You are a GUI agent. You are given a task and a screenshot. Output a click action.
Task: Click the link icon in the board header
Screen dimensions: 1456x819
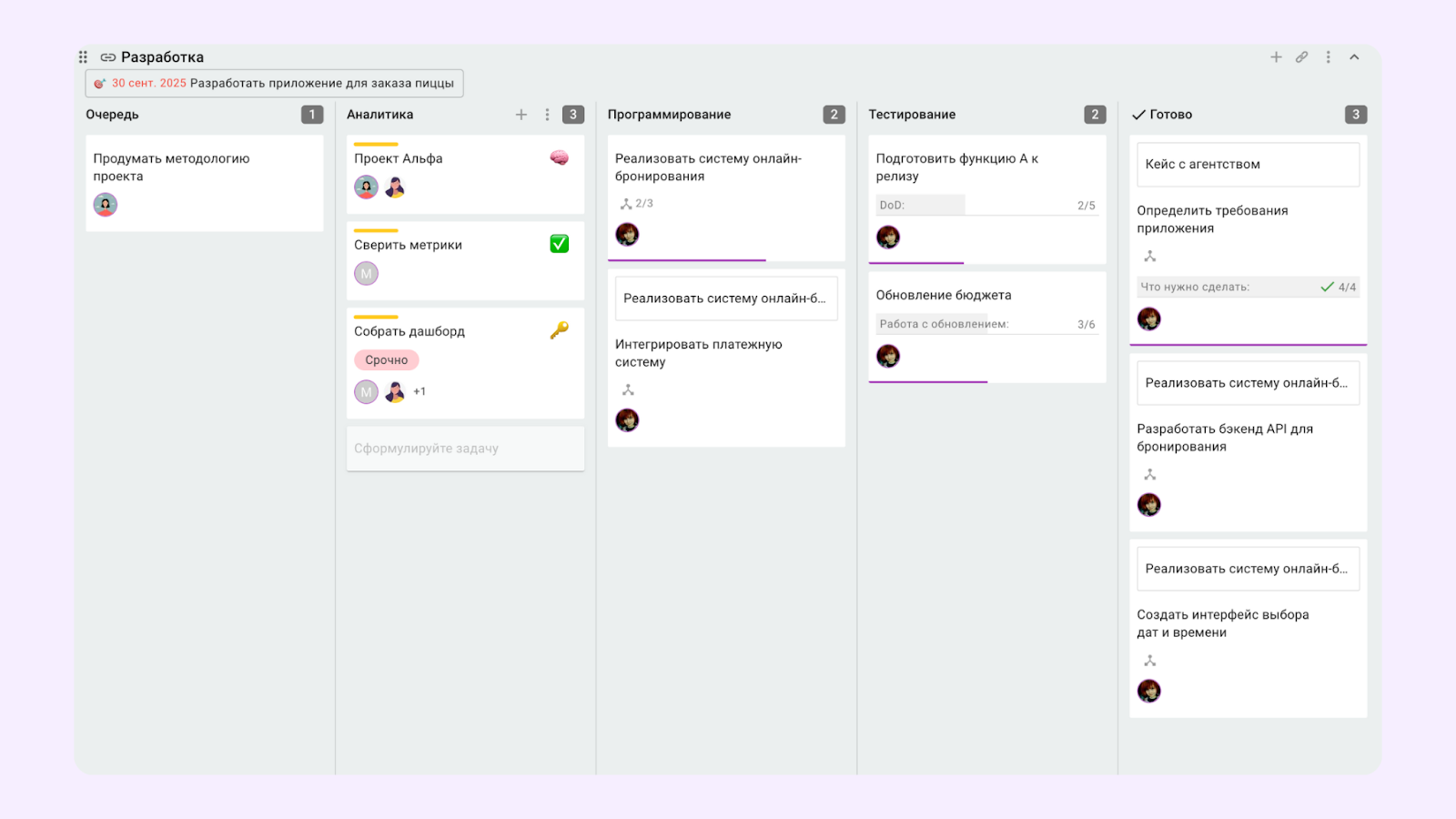pyautogui.click(x=1302, y=57)
